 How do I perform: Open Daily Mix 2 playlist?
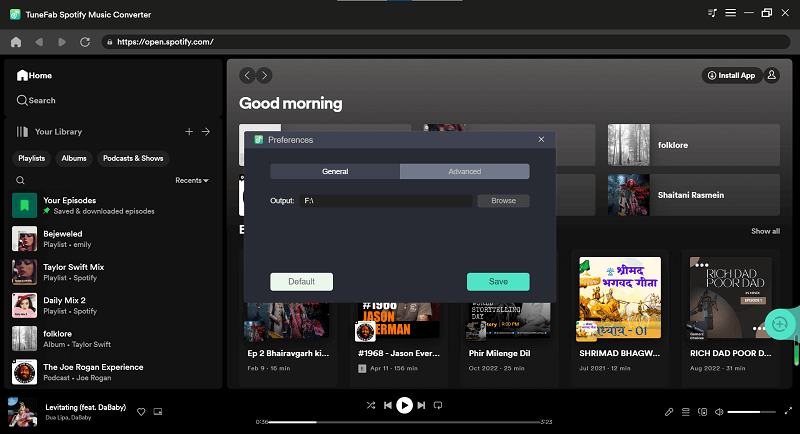113,305
